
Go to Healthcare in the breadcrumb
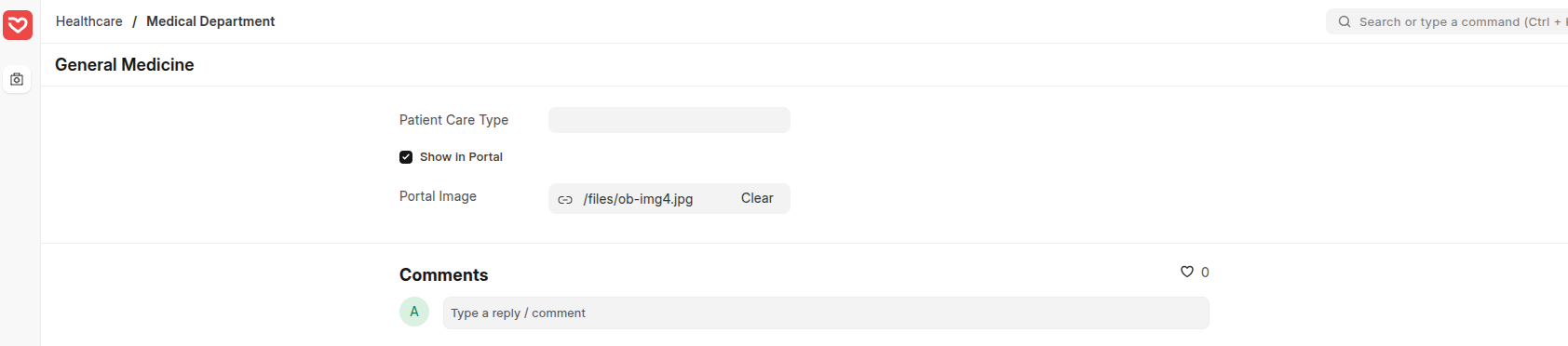[89, 21]
